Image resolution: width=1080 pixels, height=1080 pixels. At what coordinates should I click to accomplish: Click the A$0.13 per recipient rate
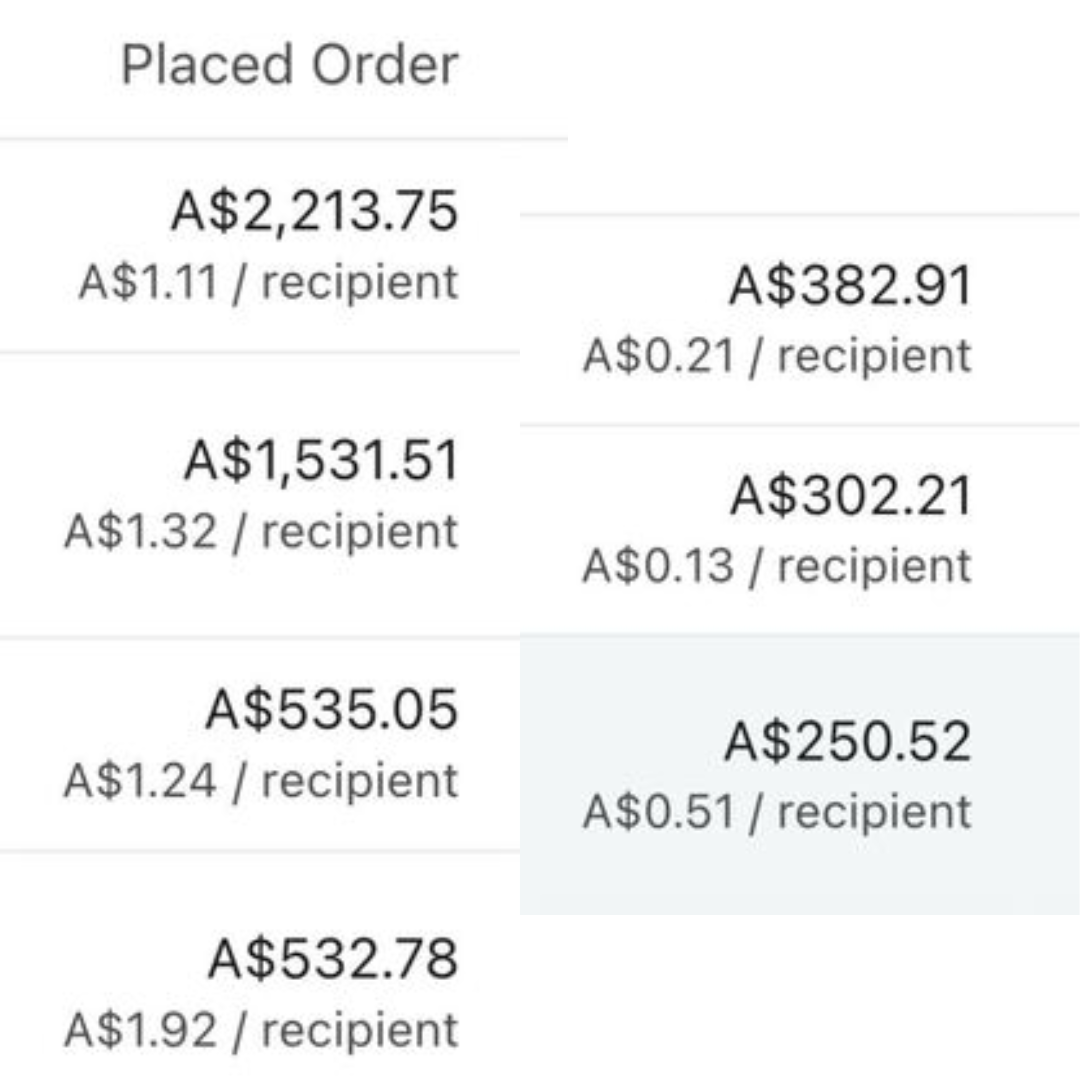click(x=776, y=566)
